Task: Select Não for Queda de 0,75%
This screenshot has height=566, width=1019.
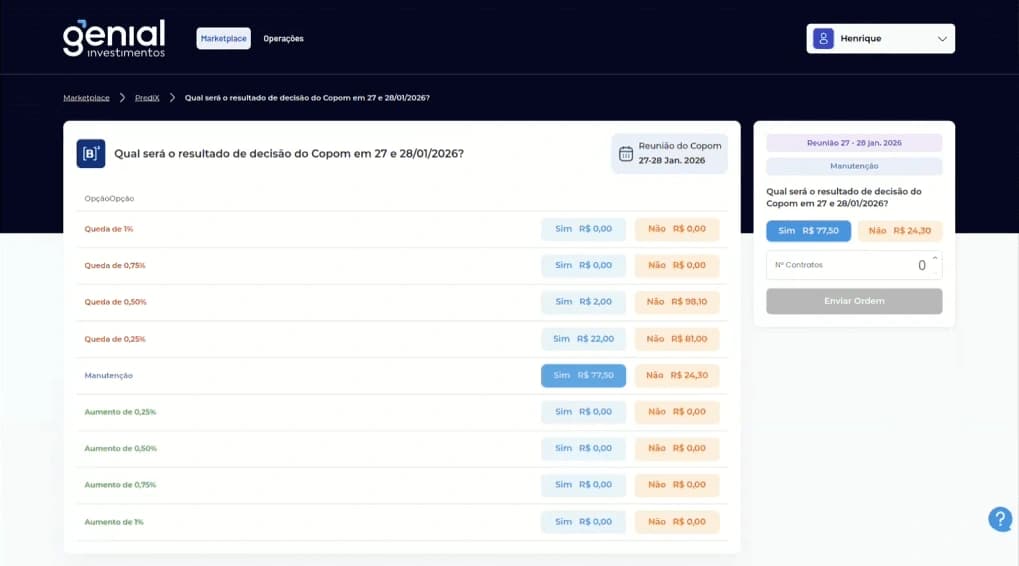Action: tap(677, 265)
